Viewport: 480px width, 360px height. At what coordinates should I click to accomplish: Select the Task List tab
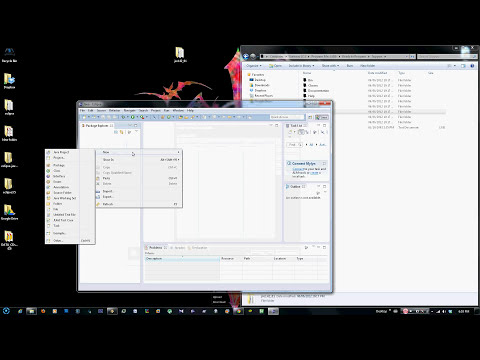[296, 126]
